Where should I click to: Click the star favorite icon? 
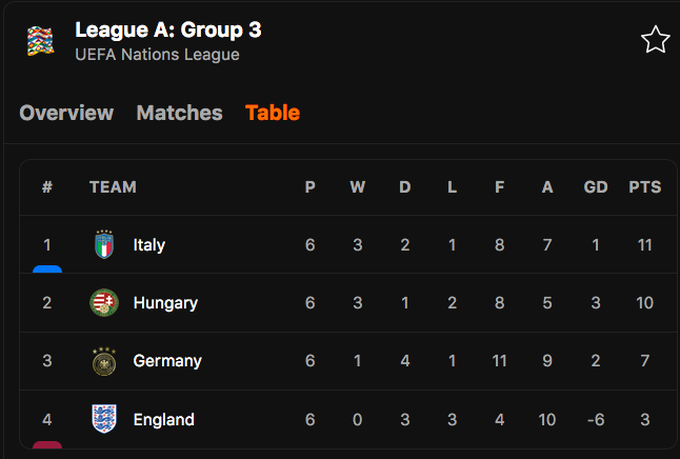pos(655,40)
